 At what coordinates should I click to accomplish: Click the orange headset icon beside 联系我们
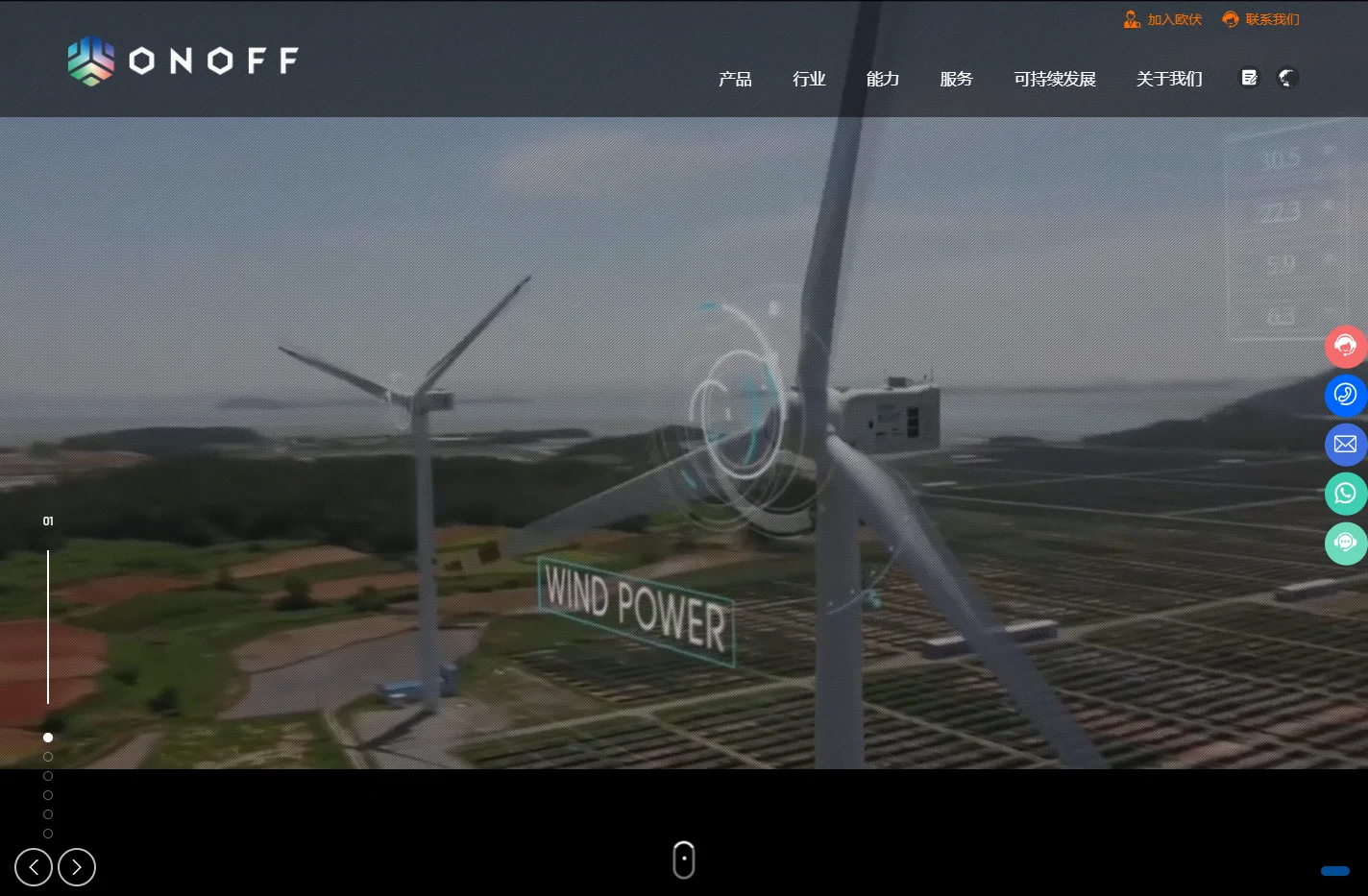click(x=1231, y=19)
